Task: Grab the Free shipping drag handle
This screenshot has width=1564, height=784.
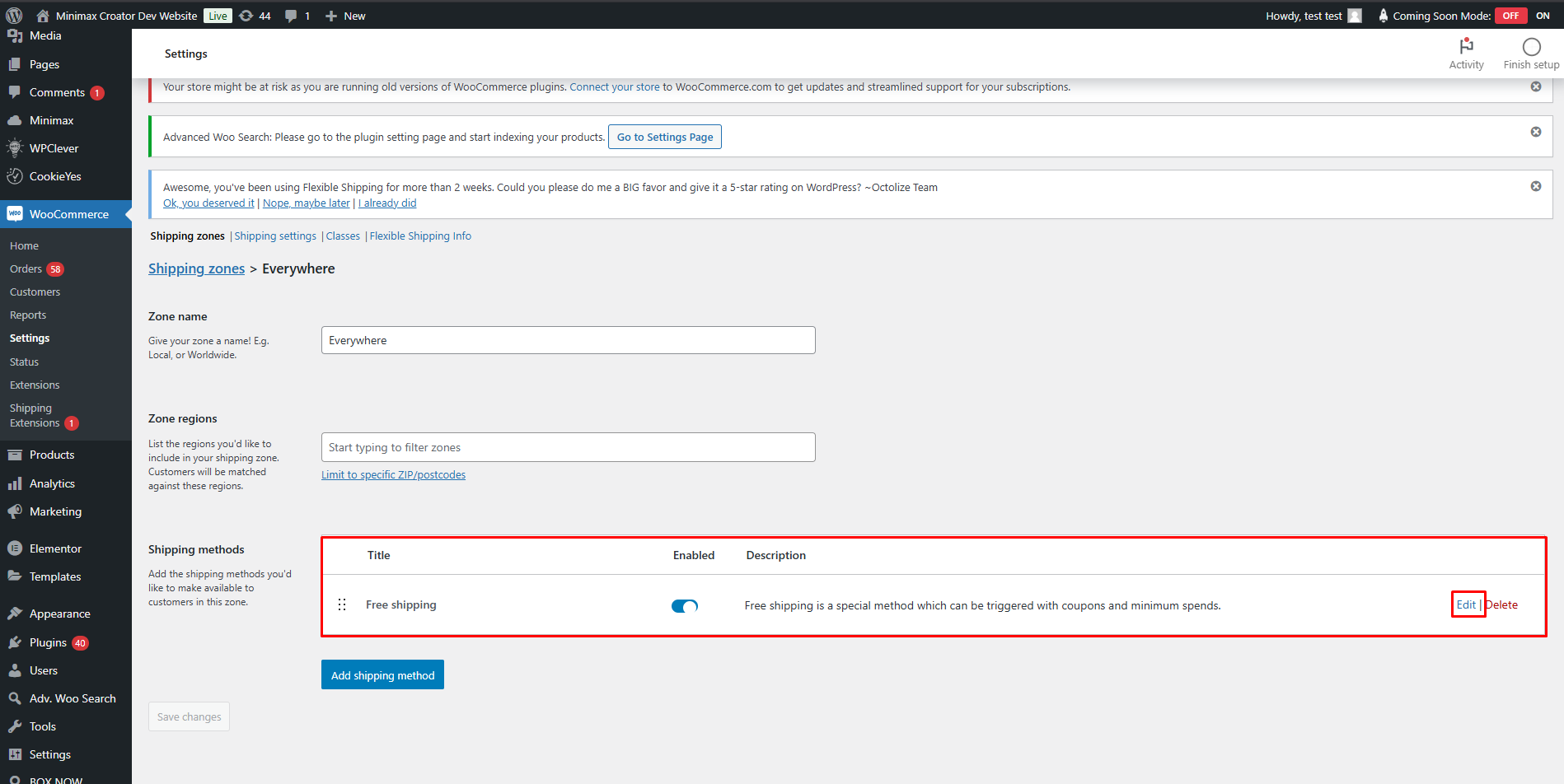Action: click(x=342, y=604)
